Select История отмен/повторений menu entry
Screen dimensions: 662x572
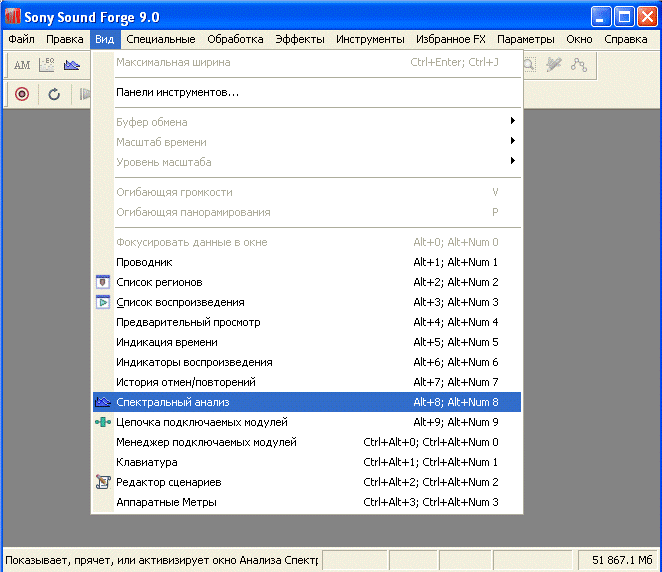307,382
